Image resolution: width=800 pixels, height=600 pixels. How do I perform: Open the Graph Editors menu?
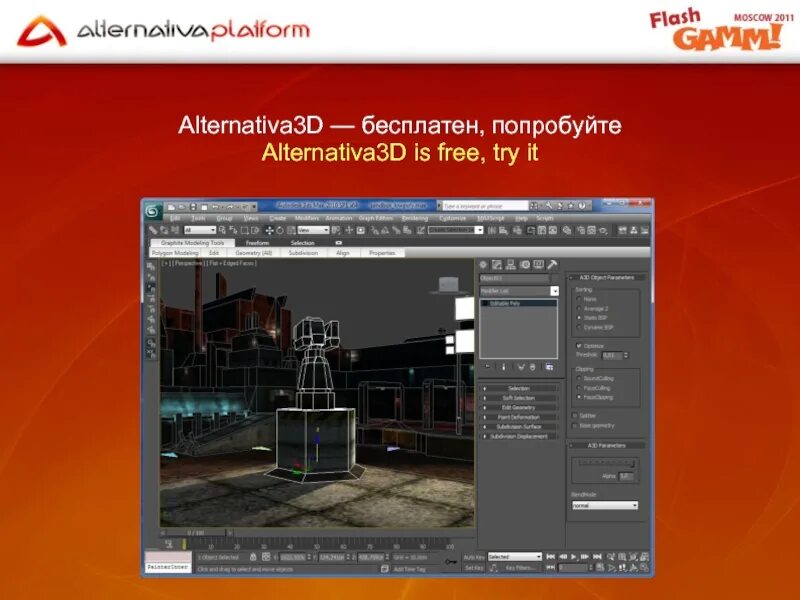click(376, 218)
